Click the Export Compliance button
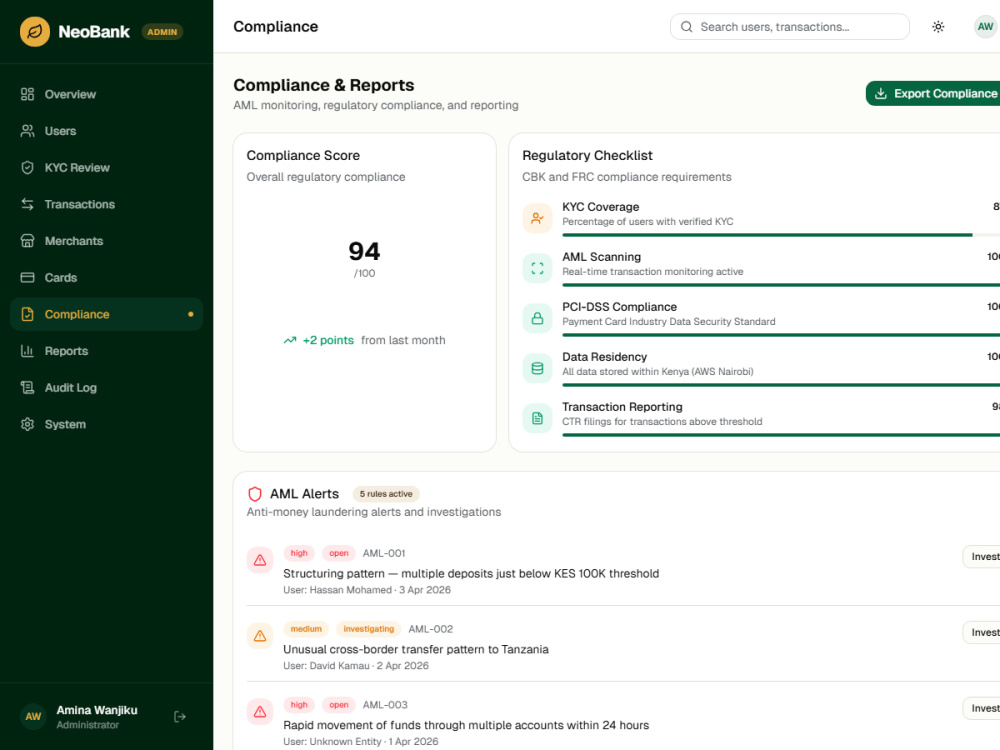1000x750 pixels. point(933,94)
